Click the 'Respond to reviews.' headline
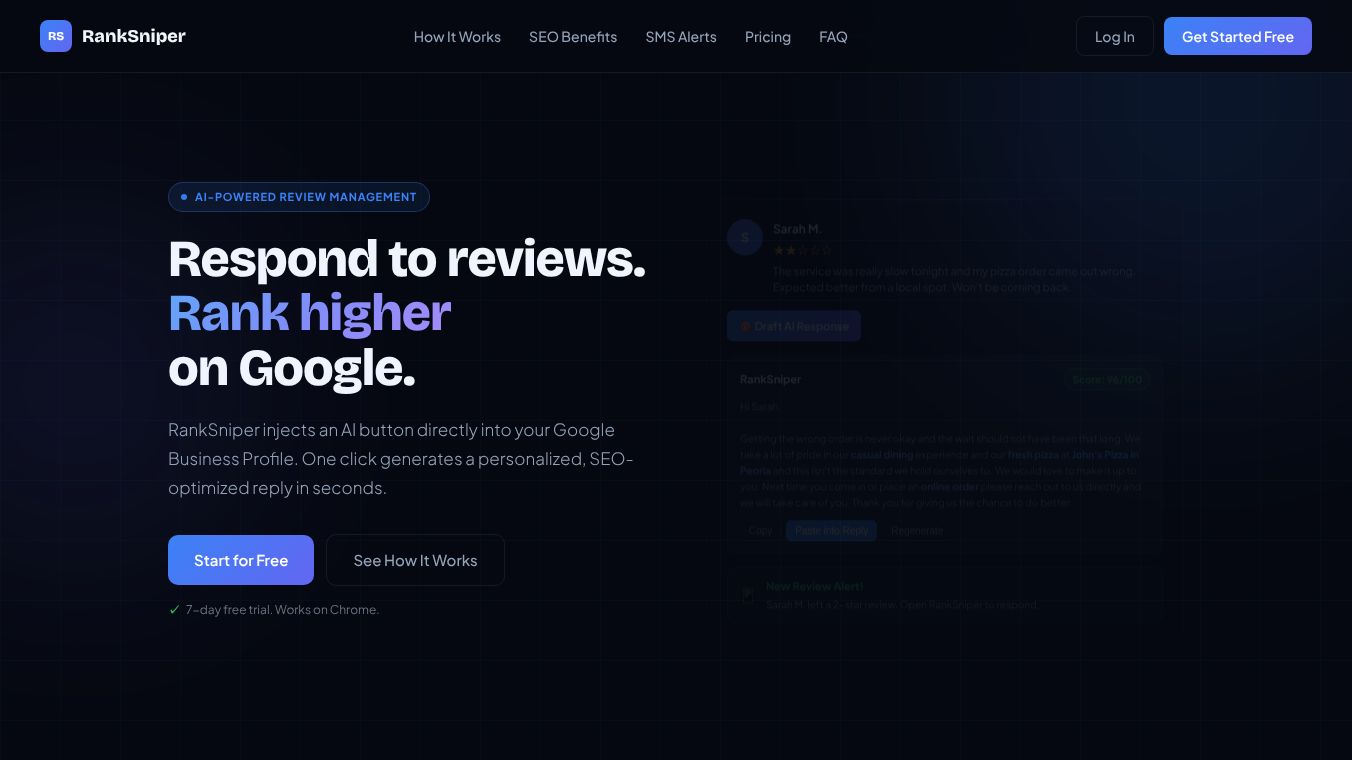The height and width of the screenshot is (760, 1352). [x=407, y=259]
